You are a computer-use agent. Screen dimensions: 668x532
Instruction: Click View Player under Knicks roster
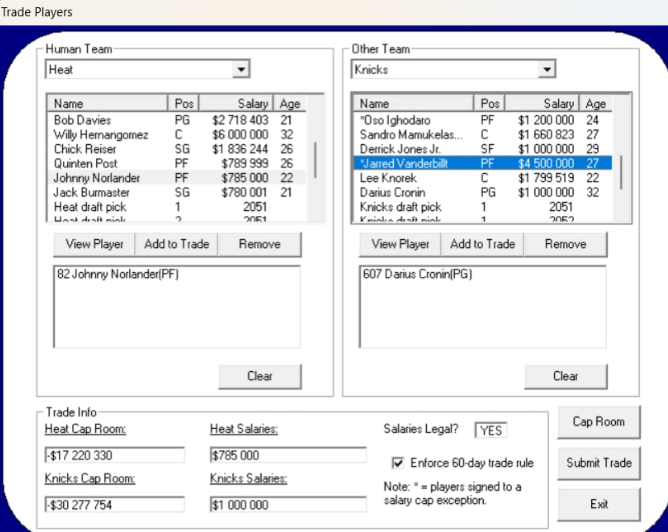point(400,244)
